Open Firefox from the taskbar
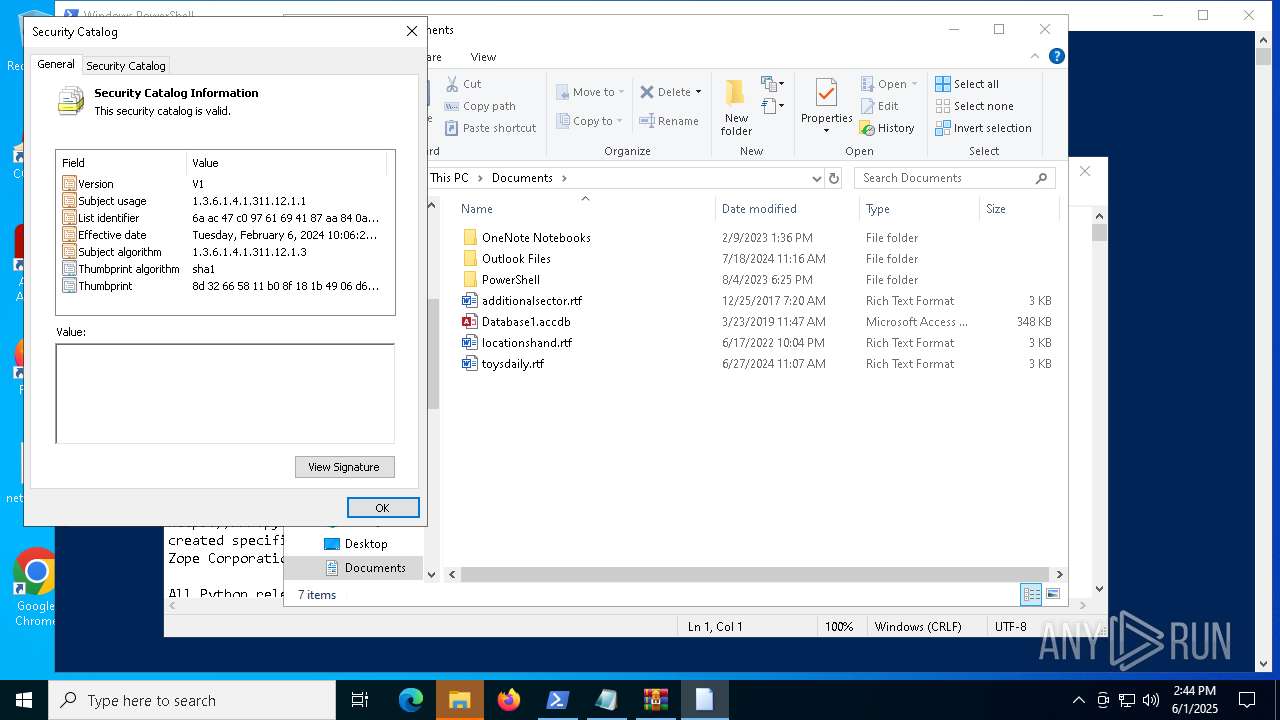The image size is (1280, 720). pos(509,700)
